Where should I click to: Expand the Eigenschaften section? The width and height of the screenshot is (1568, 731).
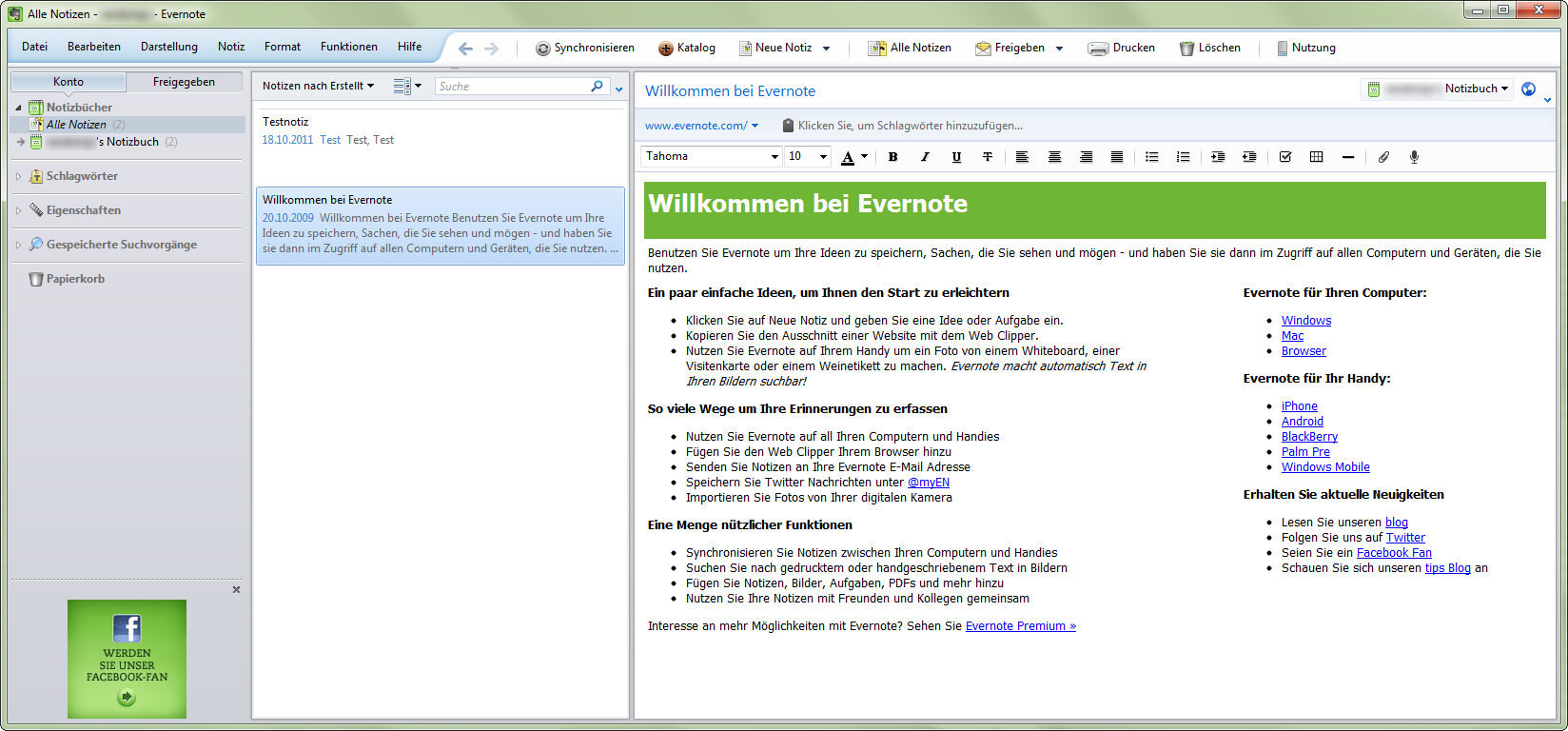click(x=18, y=210)
